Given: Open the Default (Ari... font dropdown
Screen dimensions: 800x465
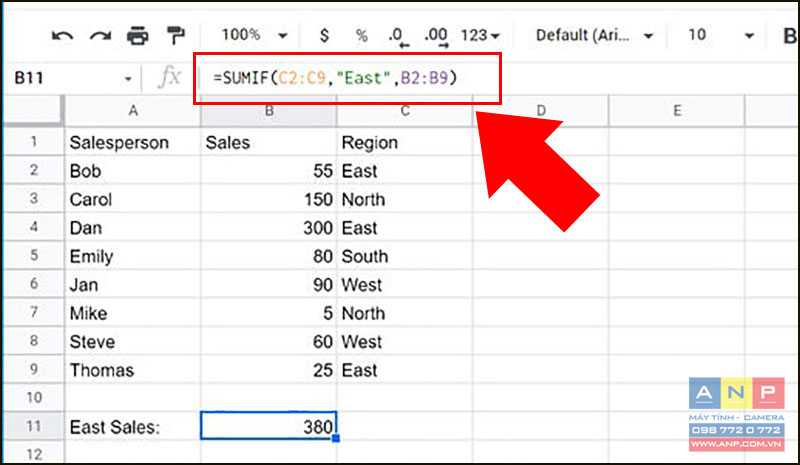Looking at the screenshot, I should tap(594, 35).
